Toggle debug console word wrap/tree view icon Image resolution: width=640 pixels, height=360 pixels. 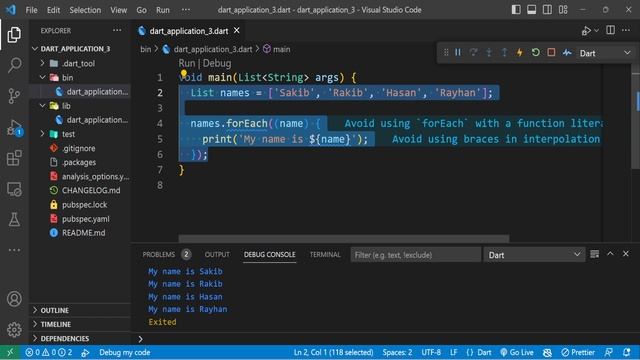coord(595,254)
